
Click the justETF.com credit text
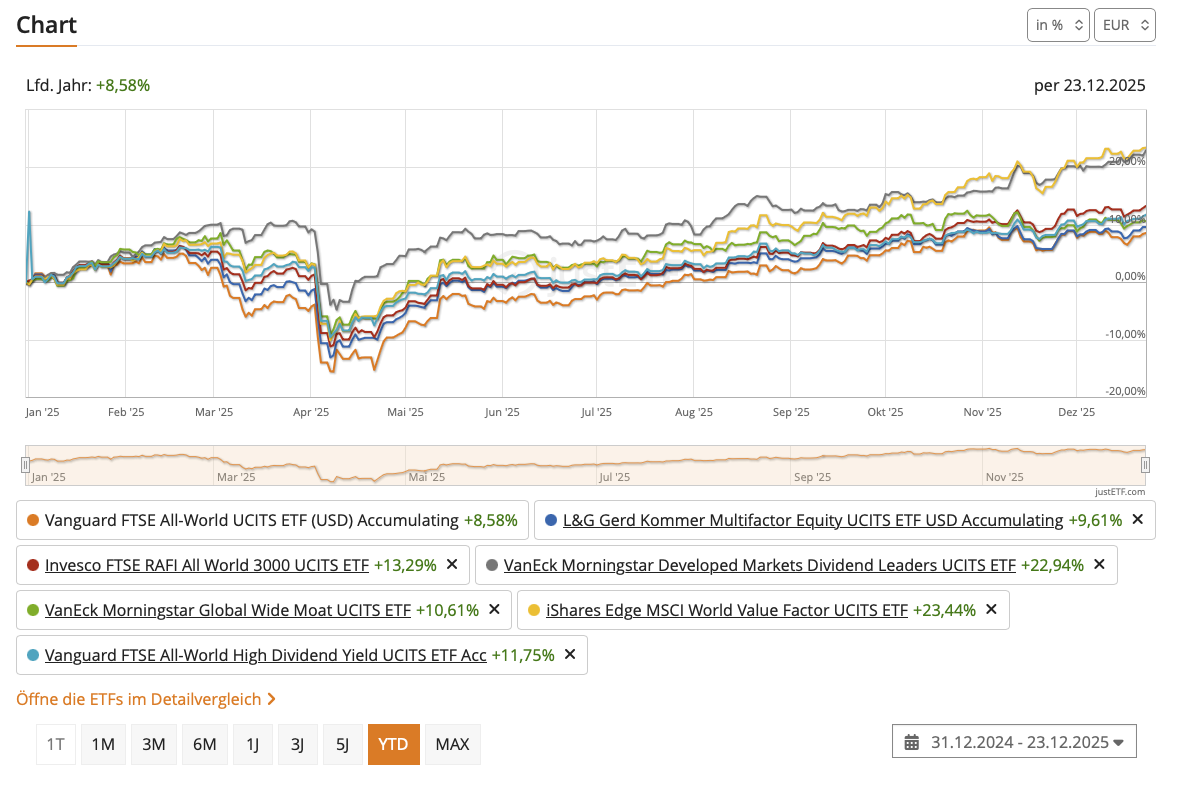point(1119,491)
